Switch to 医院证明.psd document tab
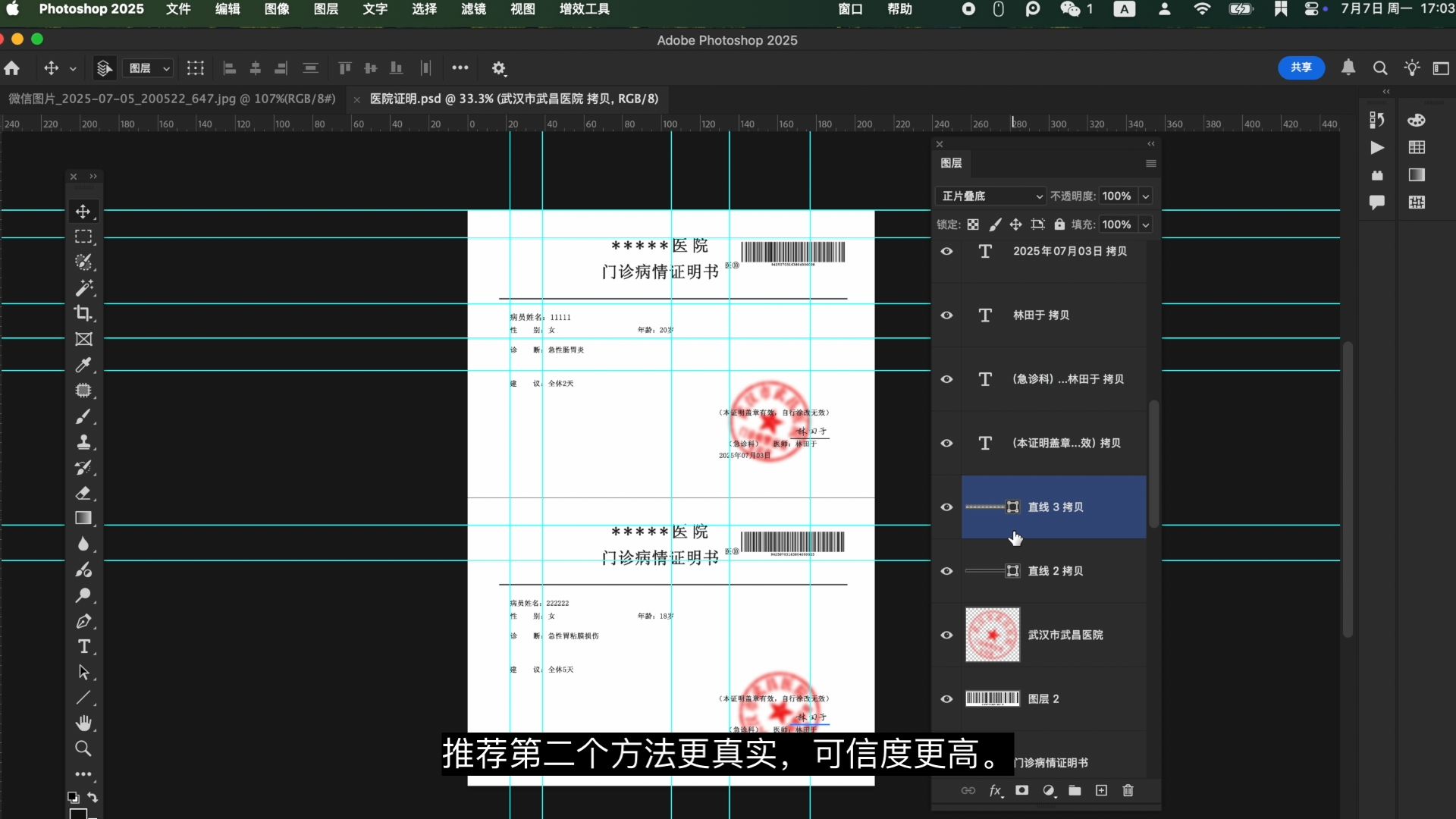The image size is (1456, 819). point(514,99)
